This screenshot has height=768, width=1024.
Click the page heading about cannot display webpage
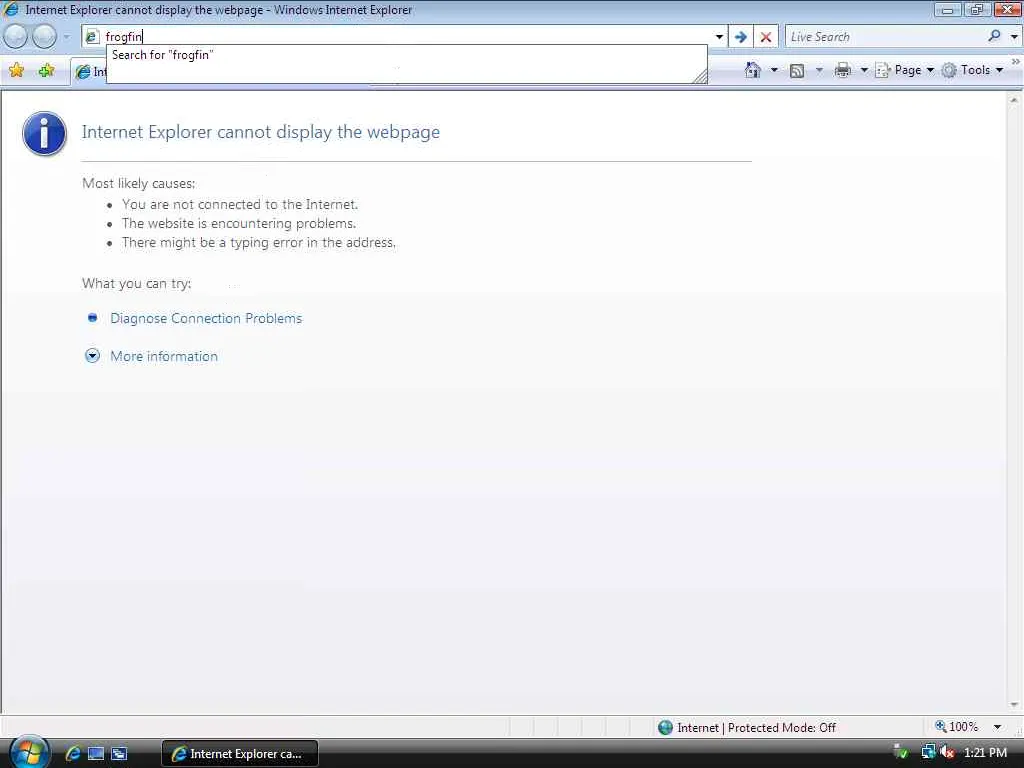click(261, 132)
